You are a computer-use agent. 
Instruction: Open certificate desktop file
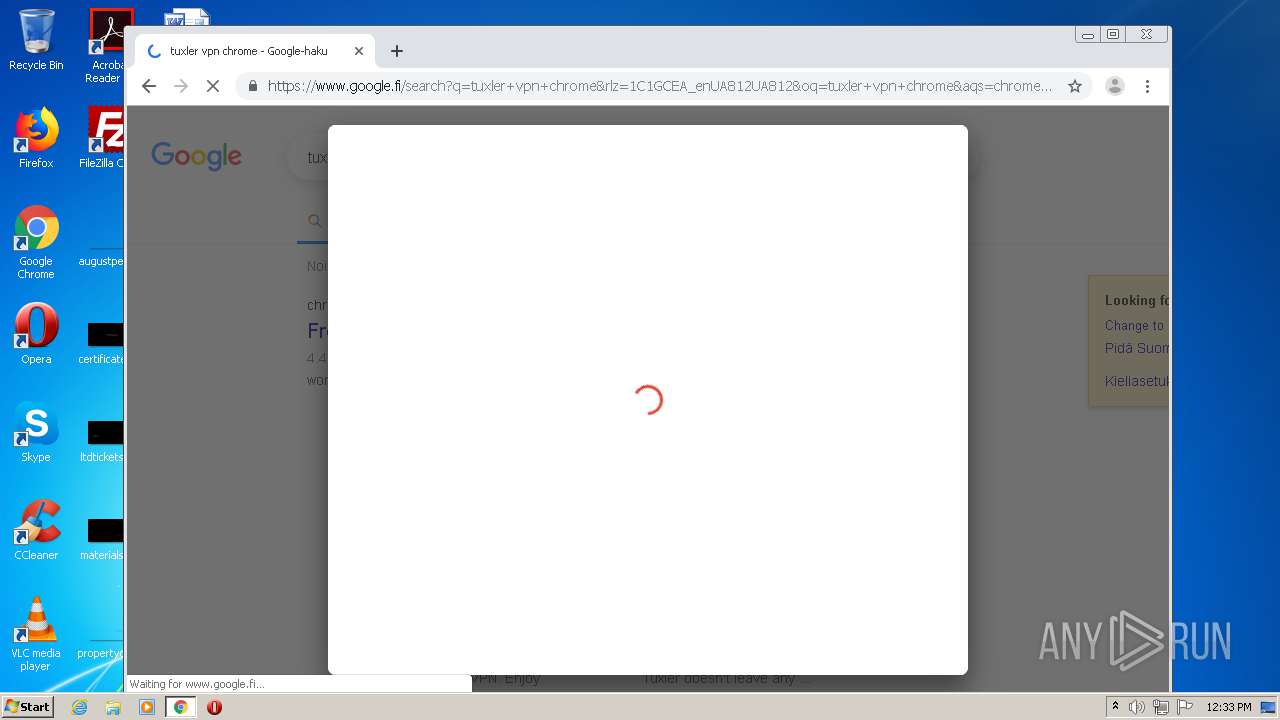[x=102, y=341]
